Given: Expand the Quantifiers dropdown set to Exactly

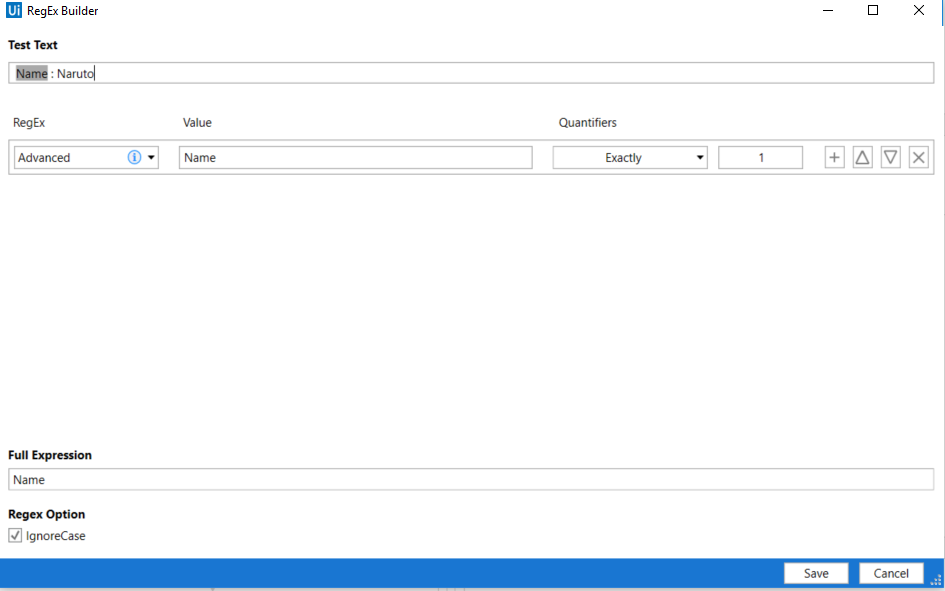Looking at the screenshot, I should (630, 157).
